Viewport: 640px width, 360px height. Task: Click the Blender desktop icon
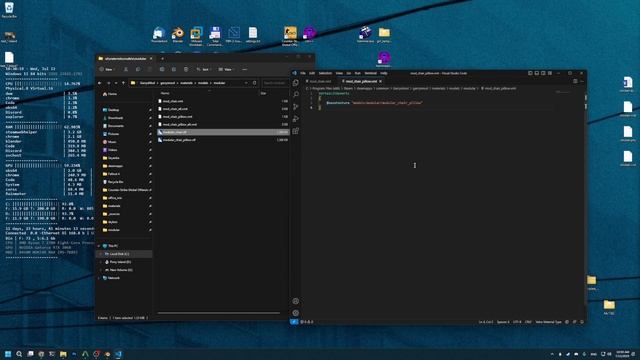click(x=178, y=34)
